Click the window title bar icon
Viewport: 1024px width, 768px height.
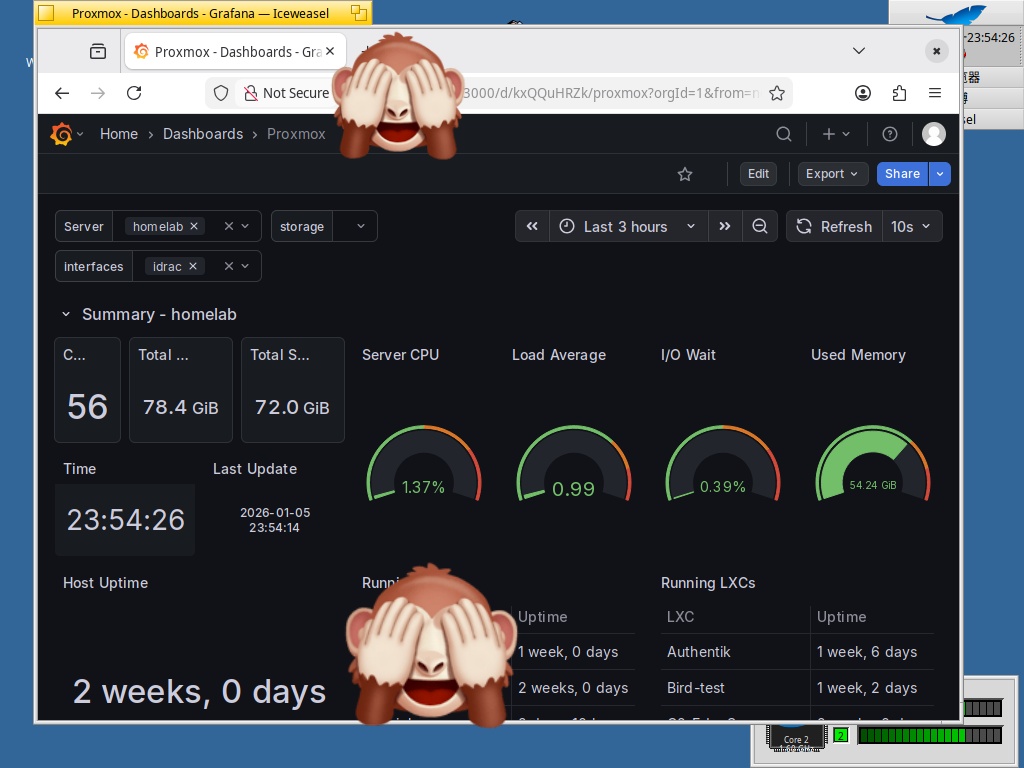46,13
